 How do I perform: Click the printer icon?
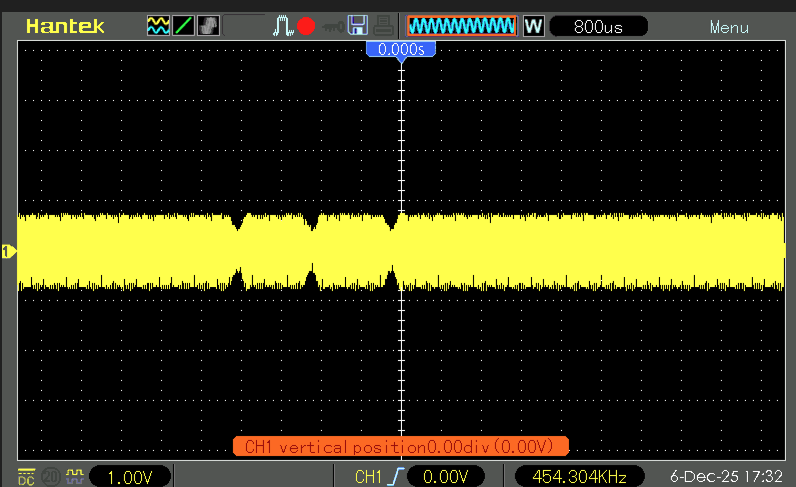click(x=382, y=26)
